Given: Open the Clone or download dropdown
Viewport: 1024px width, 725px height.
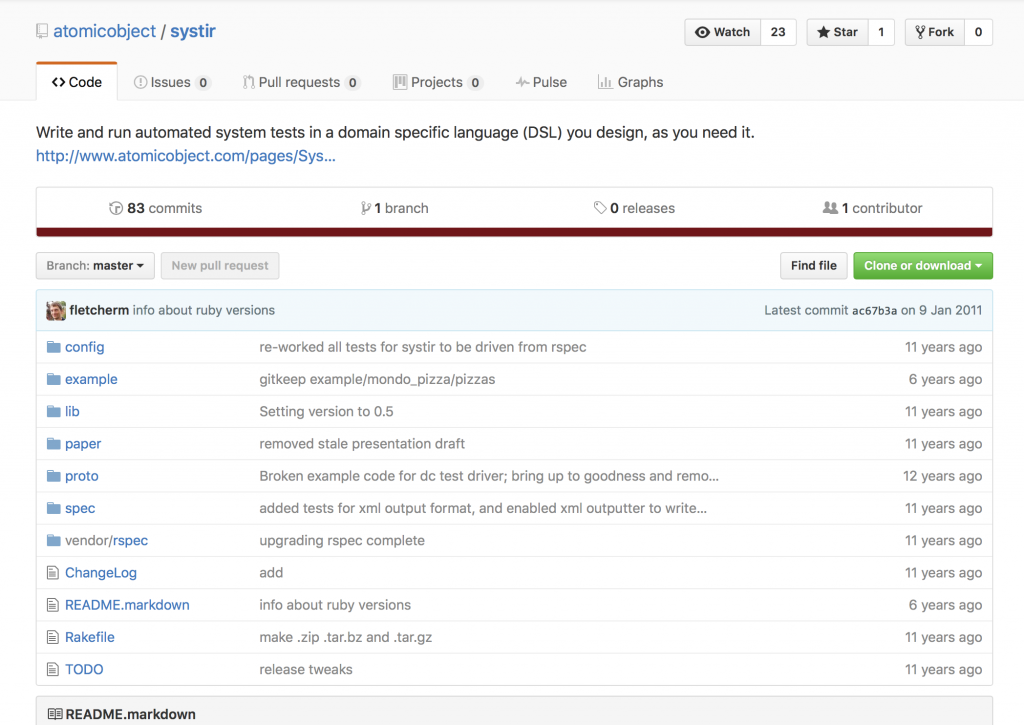Looking at the screenshot, I should coord(923,266).
